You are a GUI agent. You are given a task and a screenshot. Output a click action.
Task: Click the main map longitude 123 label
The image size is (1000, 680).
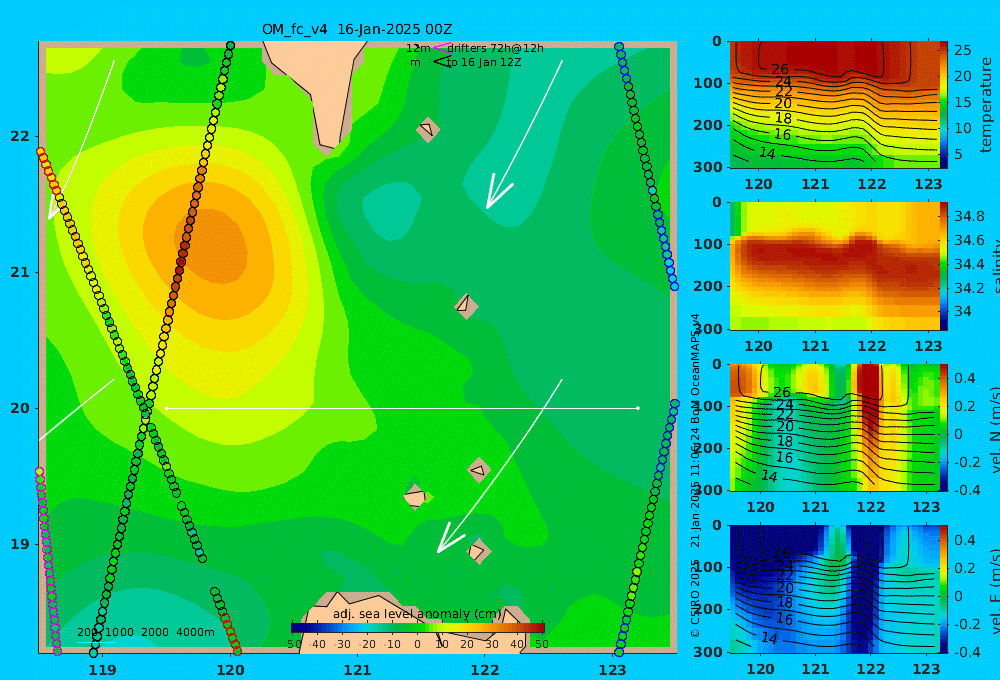[612, 670]
